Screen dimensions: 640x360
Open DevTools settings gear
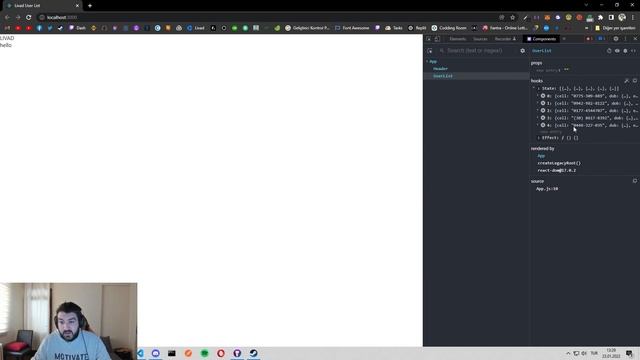click(x=616, y=39)
